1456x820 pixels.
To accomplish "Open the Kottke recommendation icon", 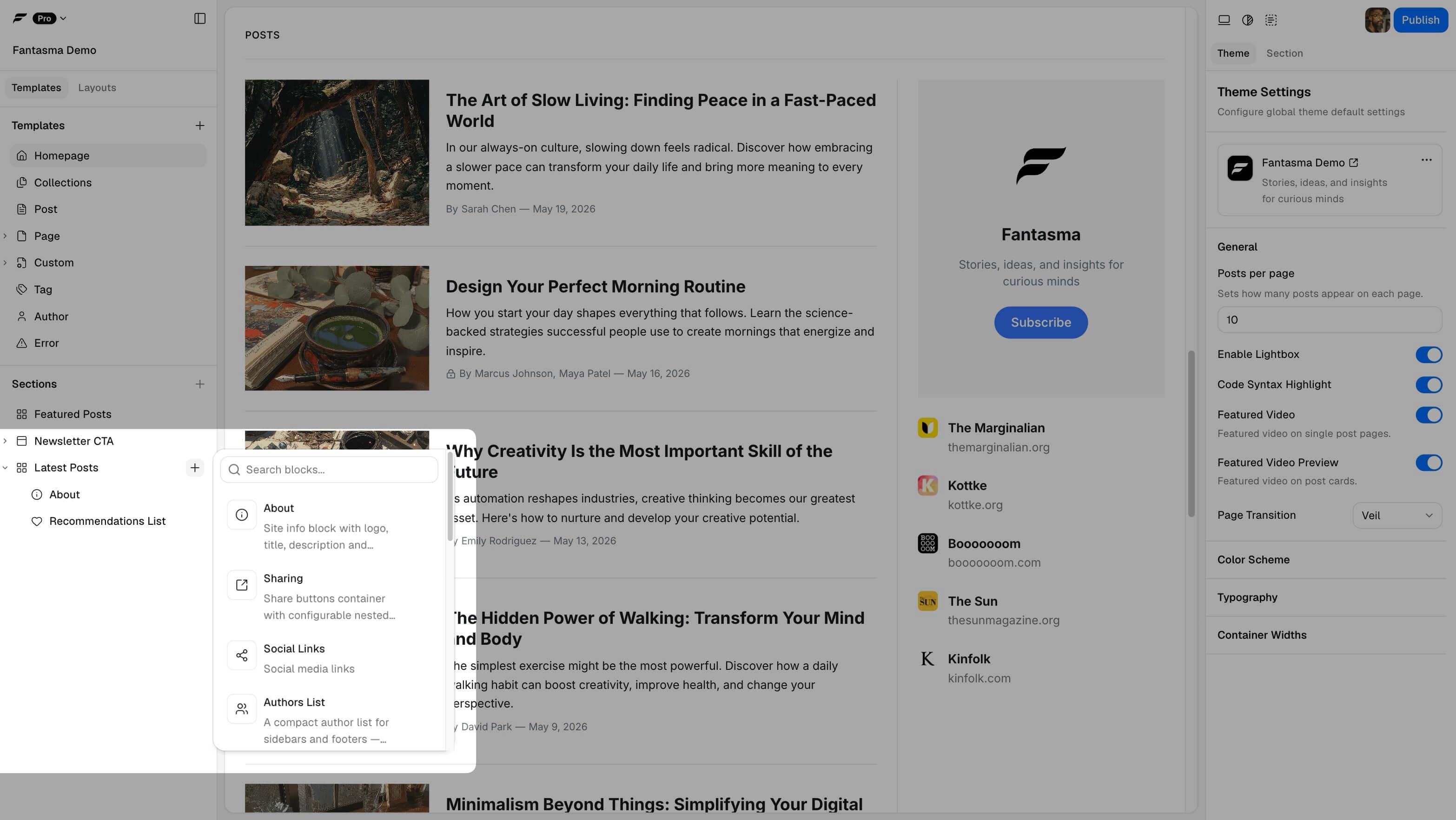I will pos(927,485).
